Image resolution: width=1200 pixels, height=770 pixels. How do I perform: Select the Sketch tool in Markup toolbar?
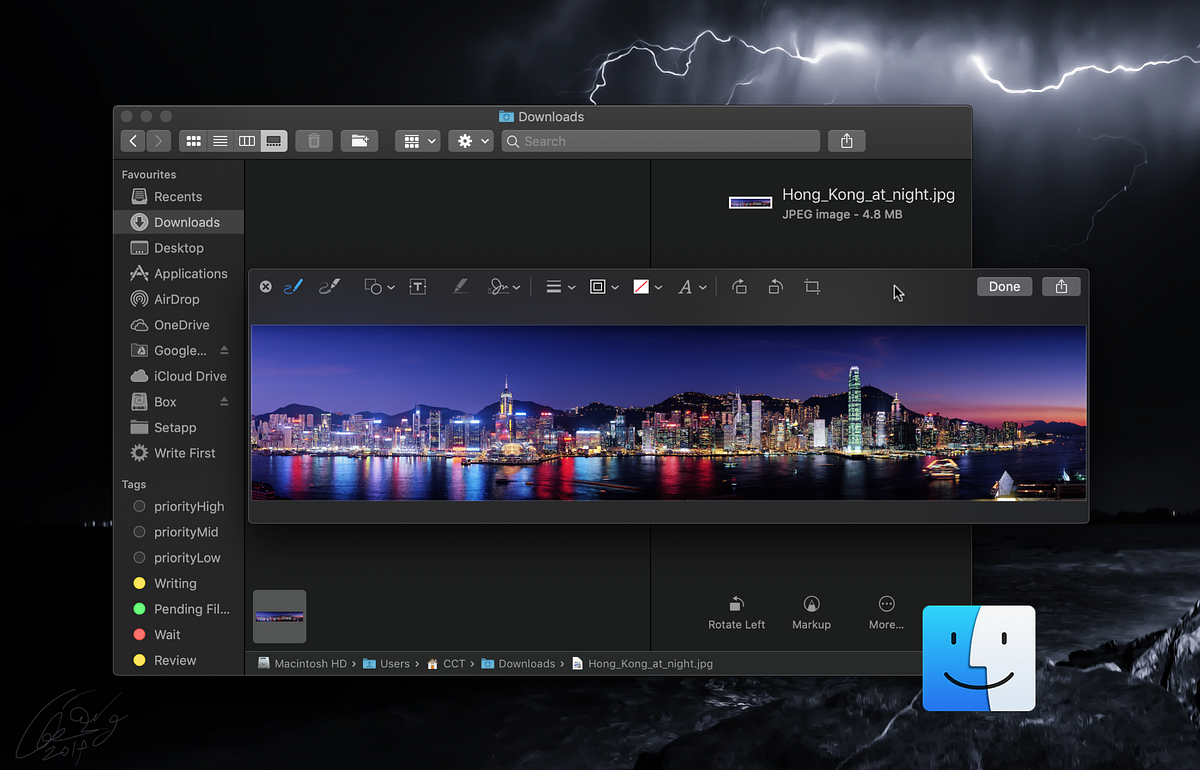pyautogui.click(x=294, y=286)
